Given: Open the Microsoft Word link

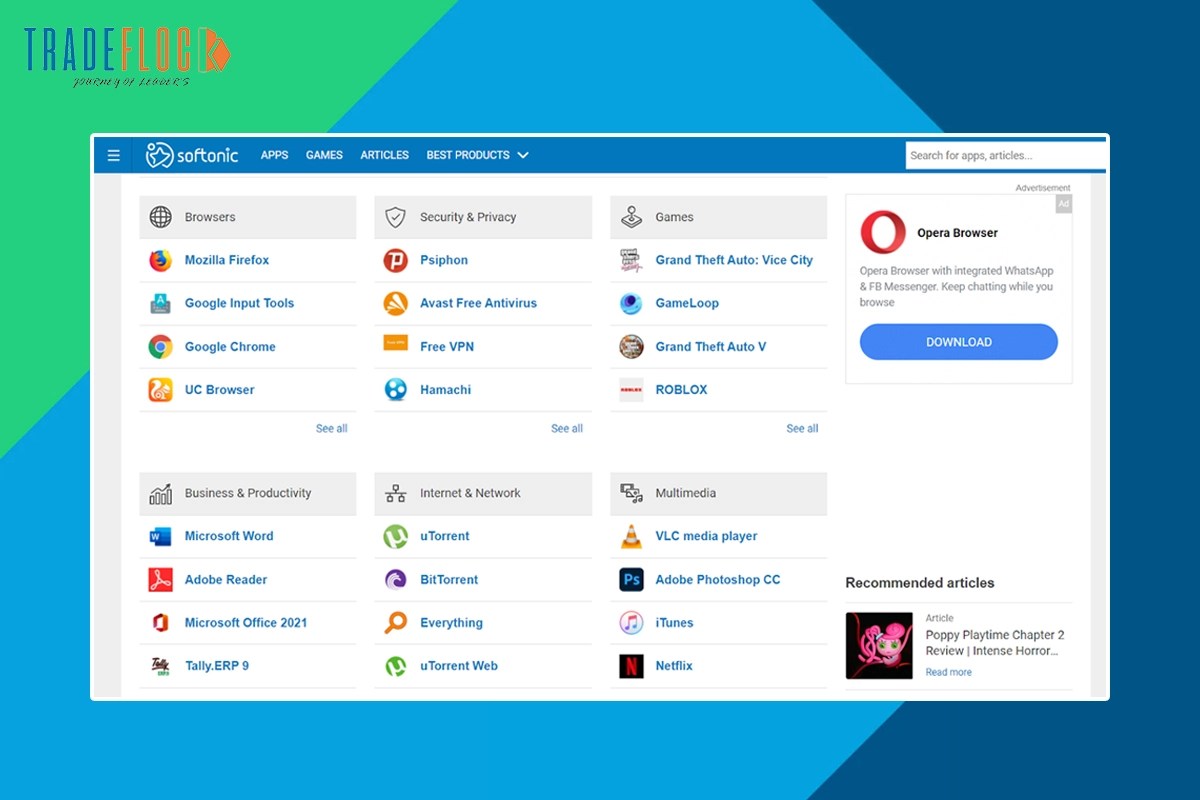Looking at the screenshot, I should 229,536.
